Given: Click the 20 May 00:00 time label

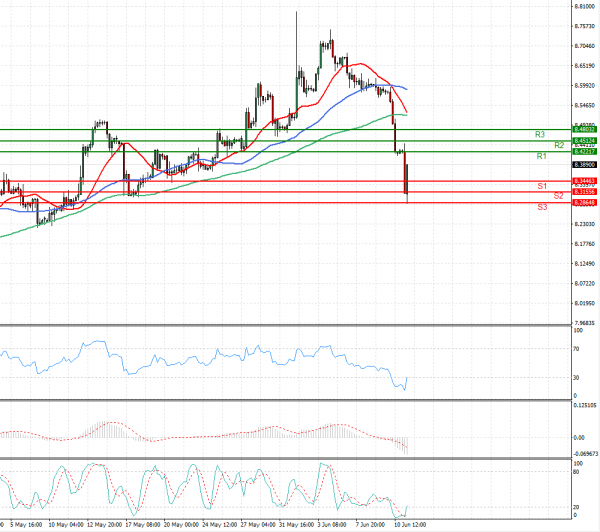Looking at the screenshot, I should click(181, 524).
